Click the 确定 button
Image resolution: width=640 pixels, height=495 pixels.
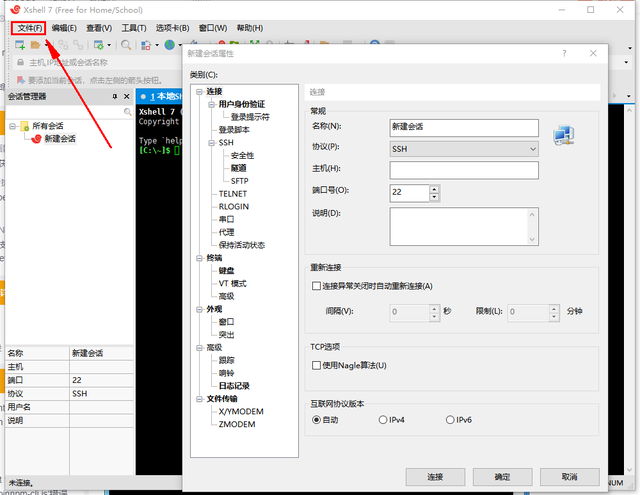click(502, 477)
